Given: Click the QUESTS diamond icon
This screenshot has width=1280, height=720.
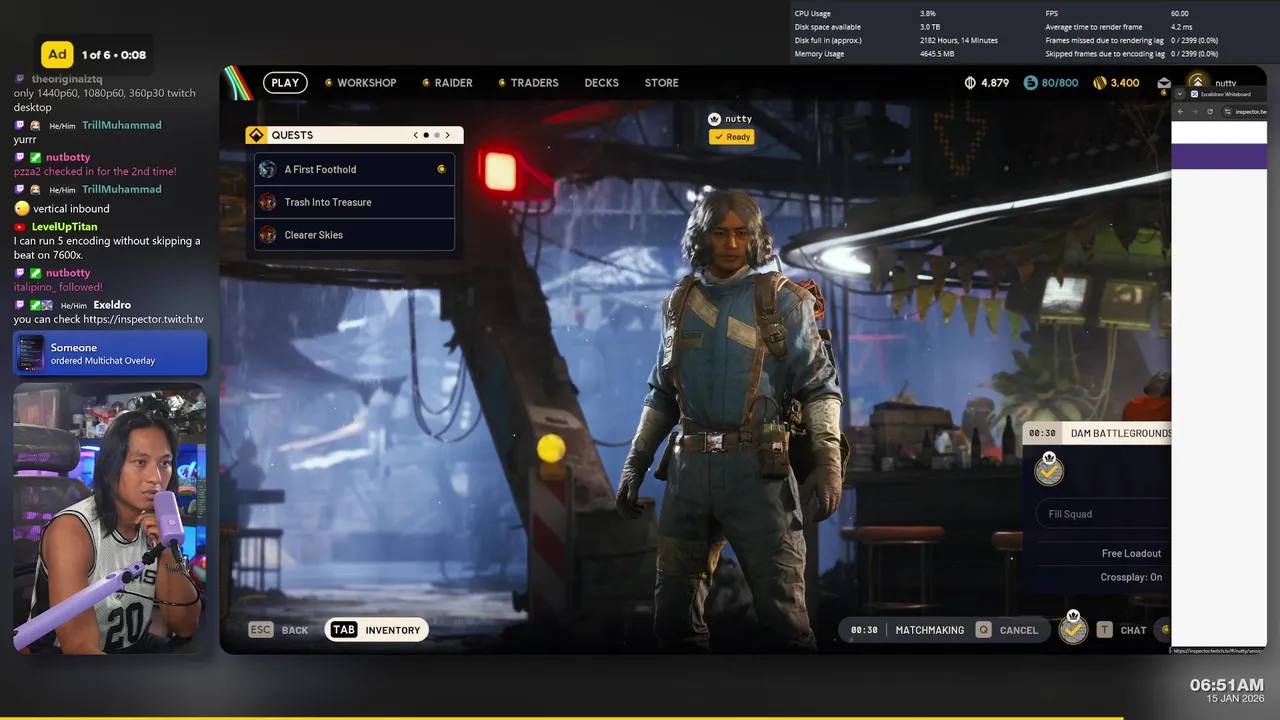Looking at the screenshot, I should [x=256, y=135].
